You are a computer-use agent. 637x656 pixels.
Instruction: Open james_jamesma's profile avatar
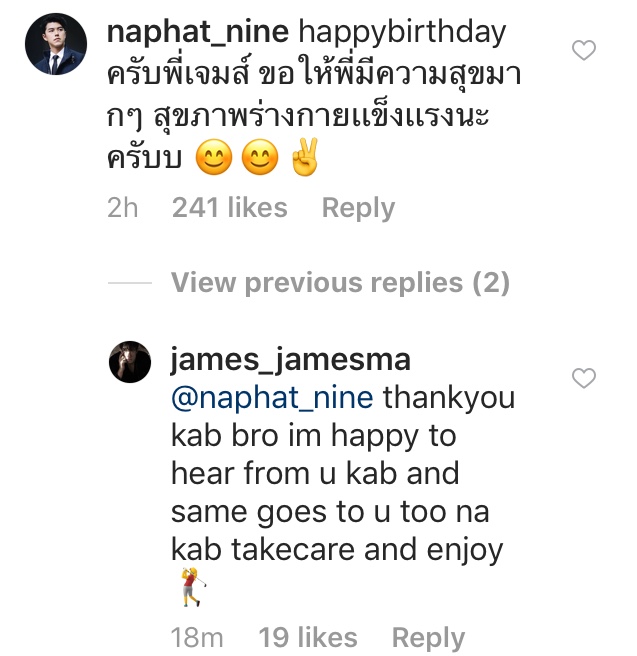click(x=130, y=361)
